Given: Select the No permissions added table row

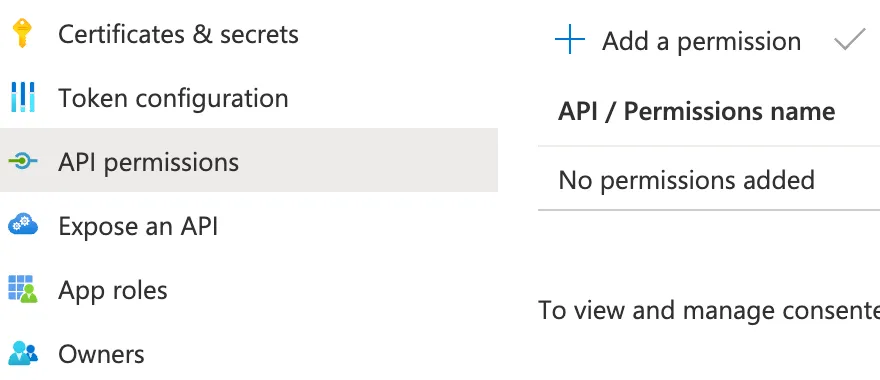Looking at the screenshot, I should (x=709, y=180).
